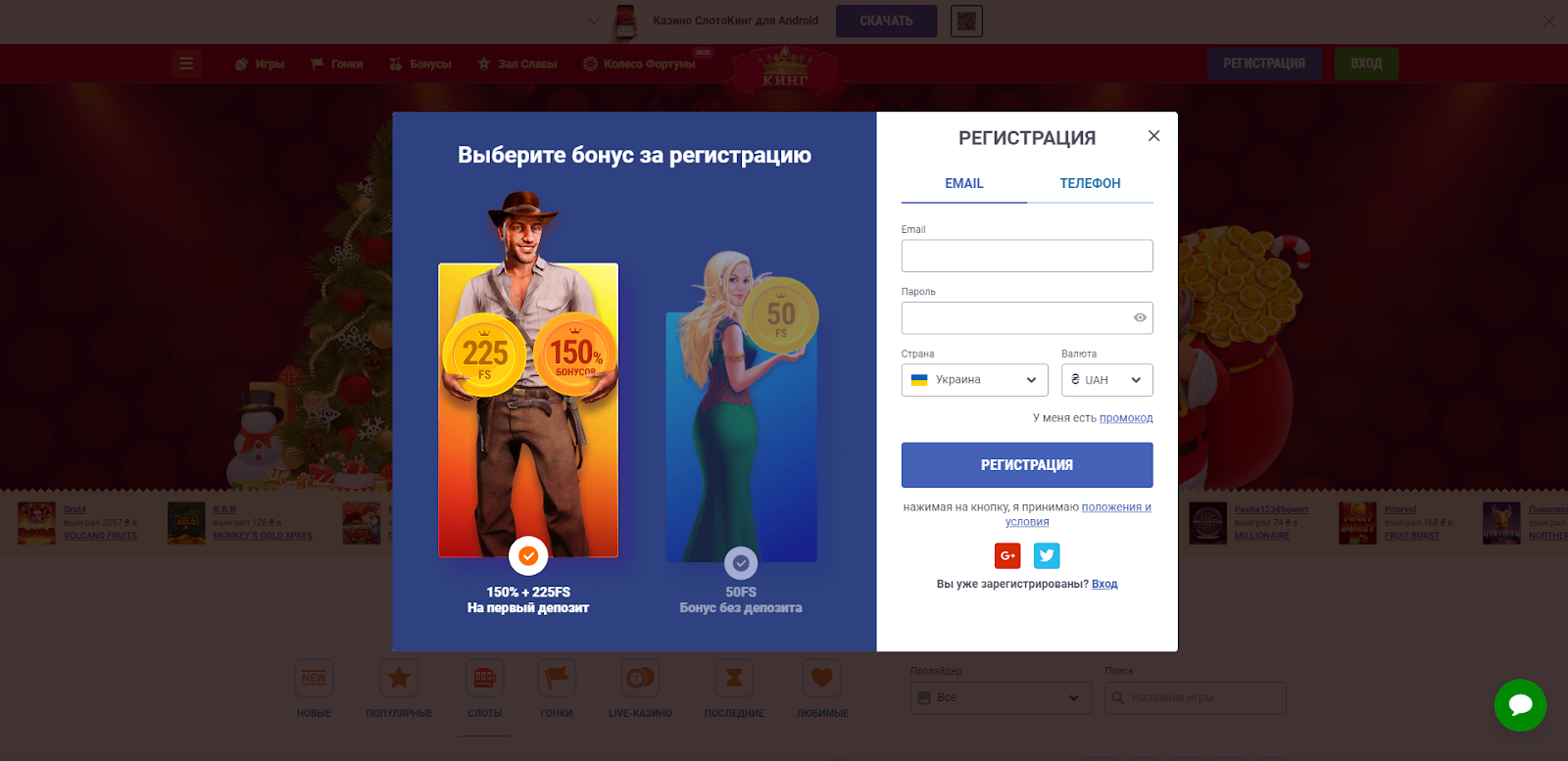Open the provider filter dropdown

coord(1000,697)
